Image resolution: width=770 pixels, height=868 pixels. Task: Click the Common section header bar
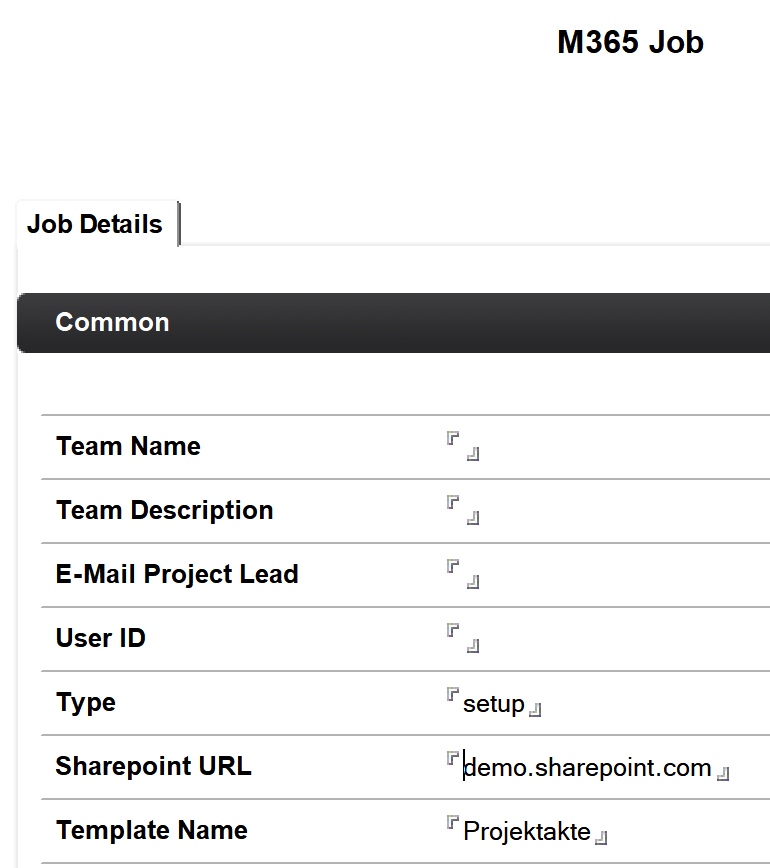tap(393, 323)
